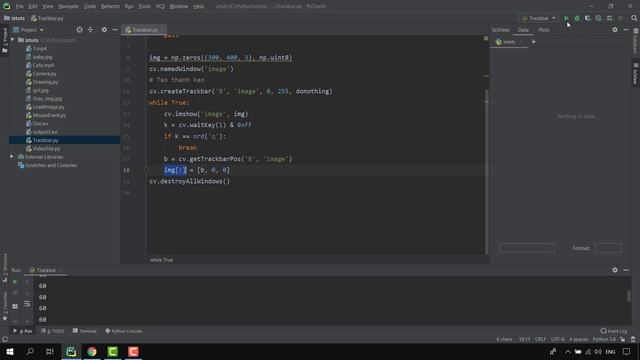640x360 pixels.
Task: Click the profiler icon in top toolbar
Action: click(598, 18)
